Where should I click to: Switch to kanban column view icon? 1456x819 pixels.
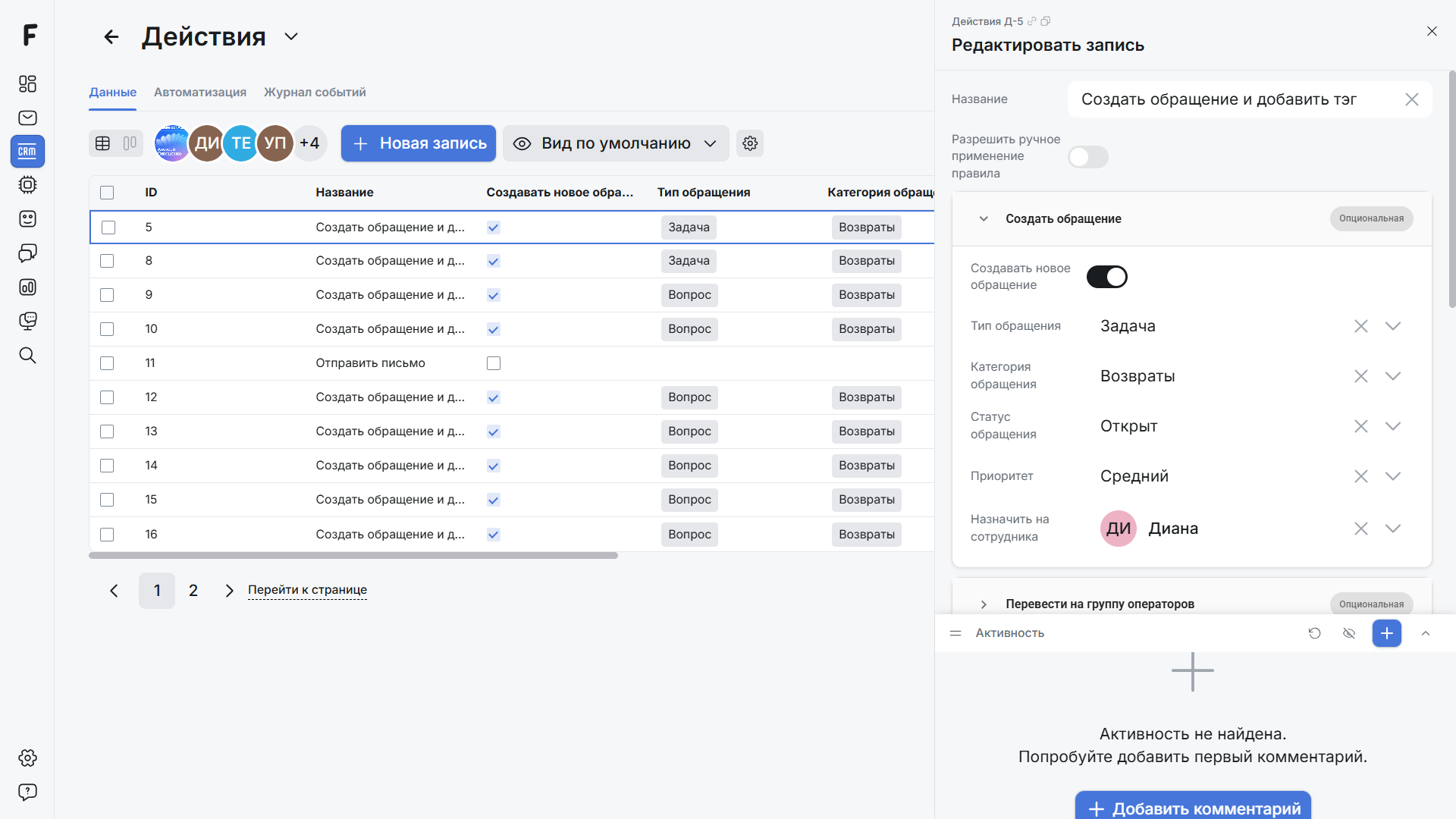pos(130,143)
